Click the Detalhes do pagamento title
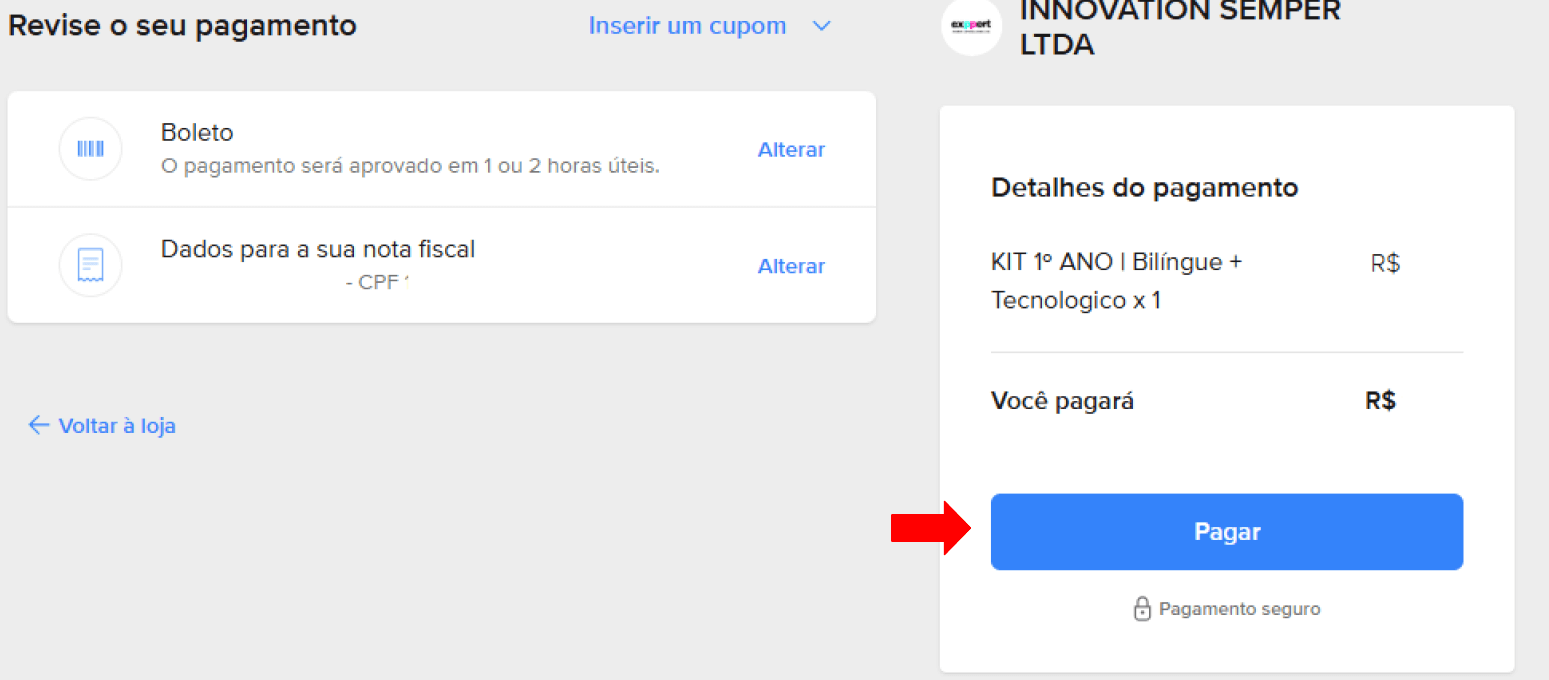Viewport: 1549px width, 680px height. [1144, 187]
